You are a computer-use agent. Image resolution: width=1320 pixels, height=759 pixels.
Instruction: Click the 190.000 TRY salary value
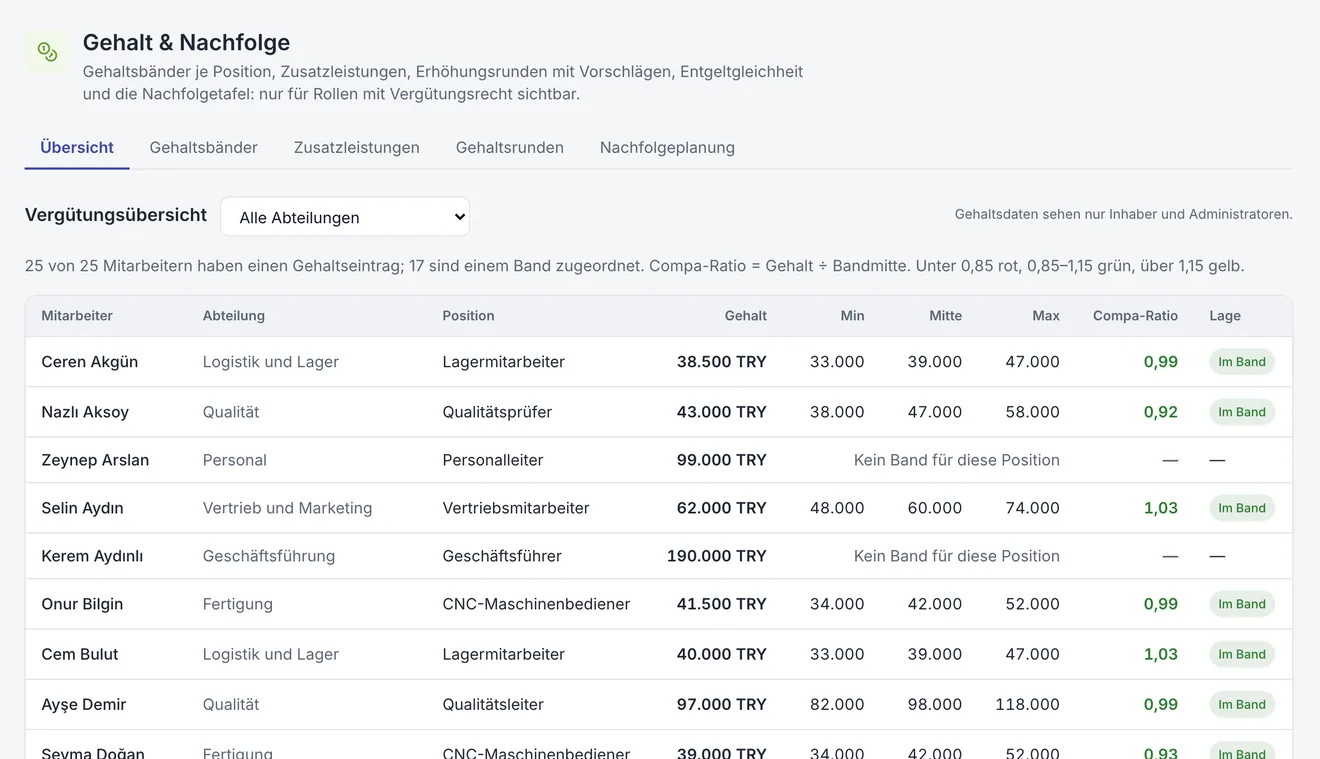click(717, 556)
